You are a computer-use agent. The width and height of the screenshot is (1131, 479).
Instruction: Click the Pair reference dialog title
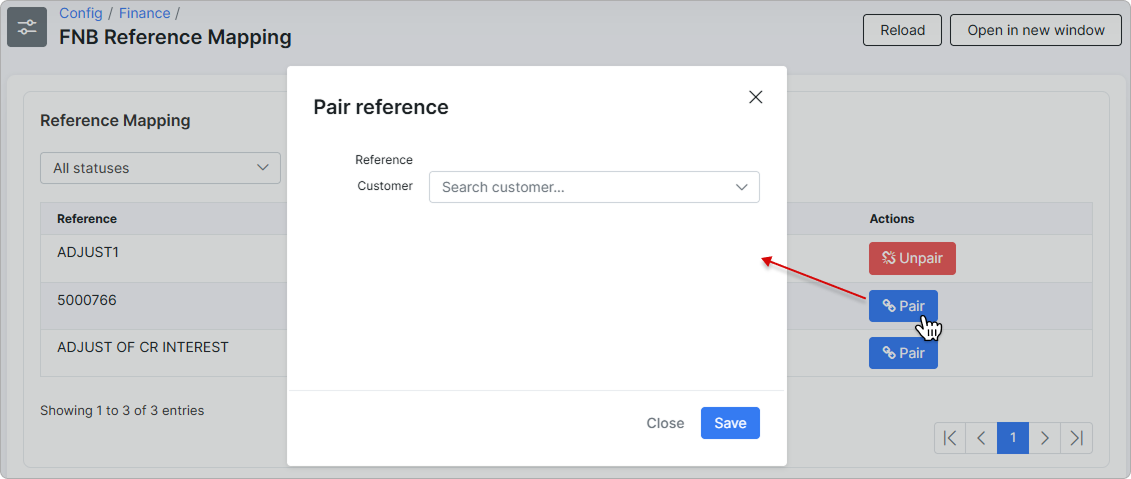pyautogui.click(x=381, y=107)
